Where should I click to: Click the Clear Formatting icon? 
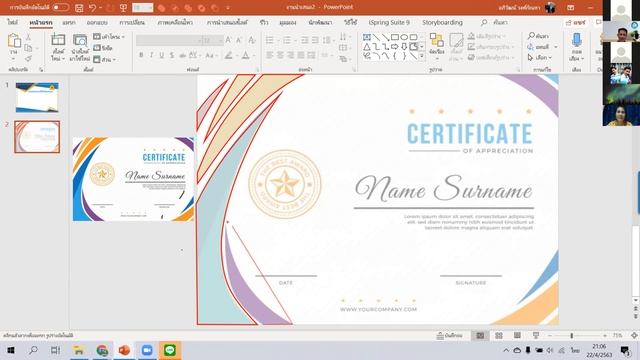click(252, 40)
